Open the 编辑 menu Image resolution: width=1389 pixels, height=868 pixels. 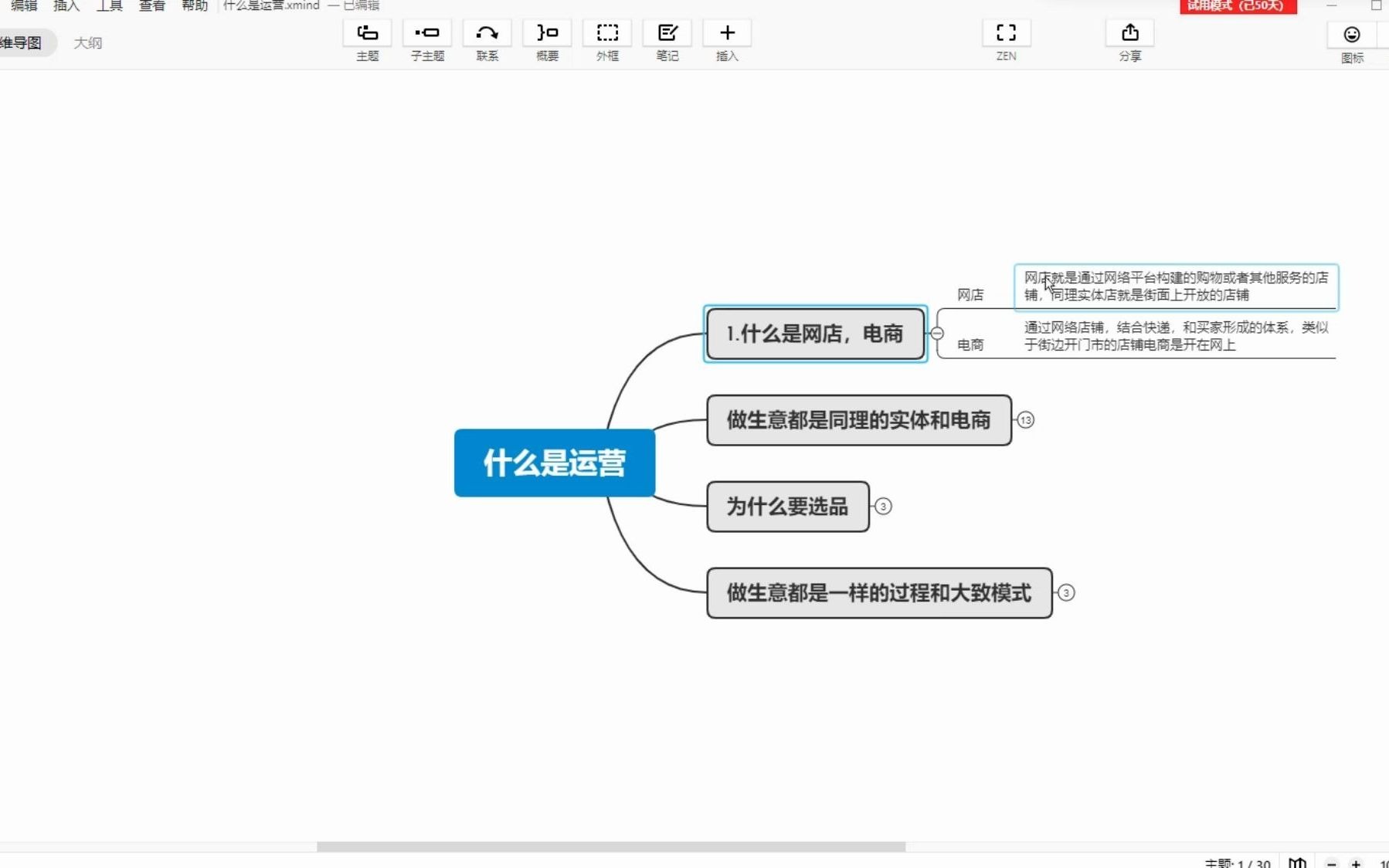pyautogui.click(x=24, y=5)
